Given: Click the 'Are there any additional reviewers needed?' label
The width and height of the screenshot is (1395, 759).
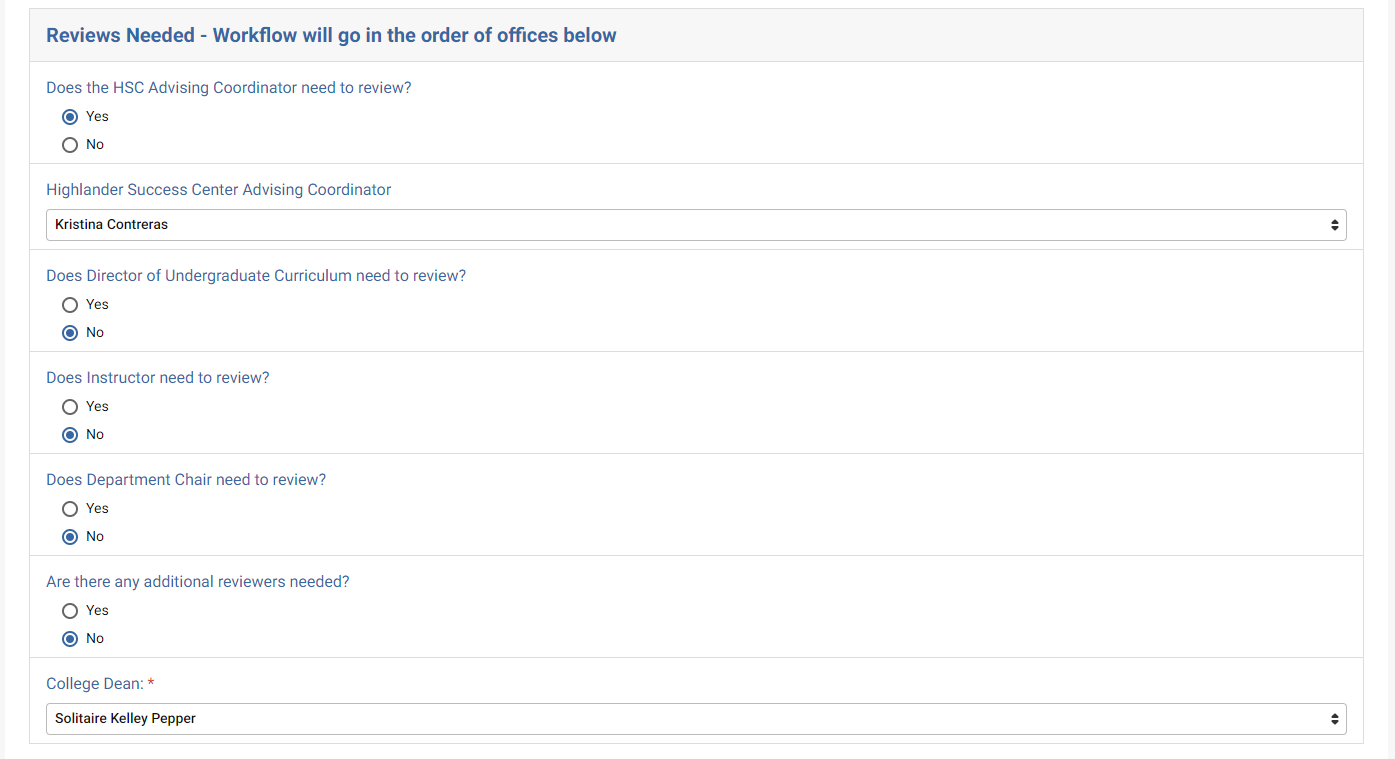Looking at the screenshot, I should 198,582.
